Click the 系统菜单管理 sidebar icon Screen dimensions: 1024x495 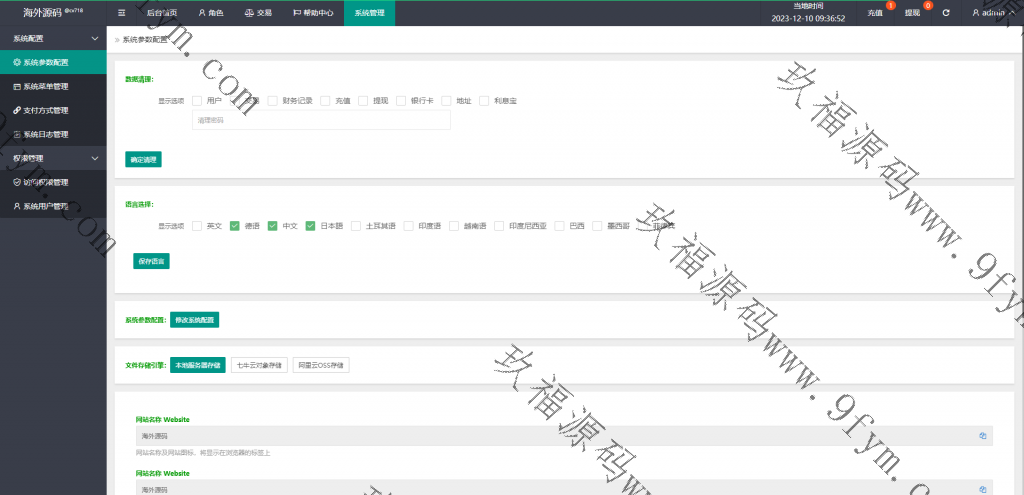pos(16,86)
